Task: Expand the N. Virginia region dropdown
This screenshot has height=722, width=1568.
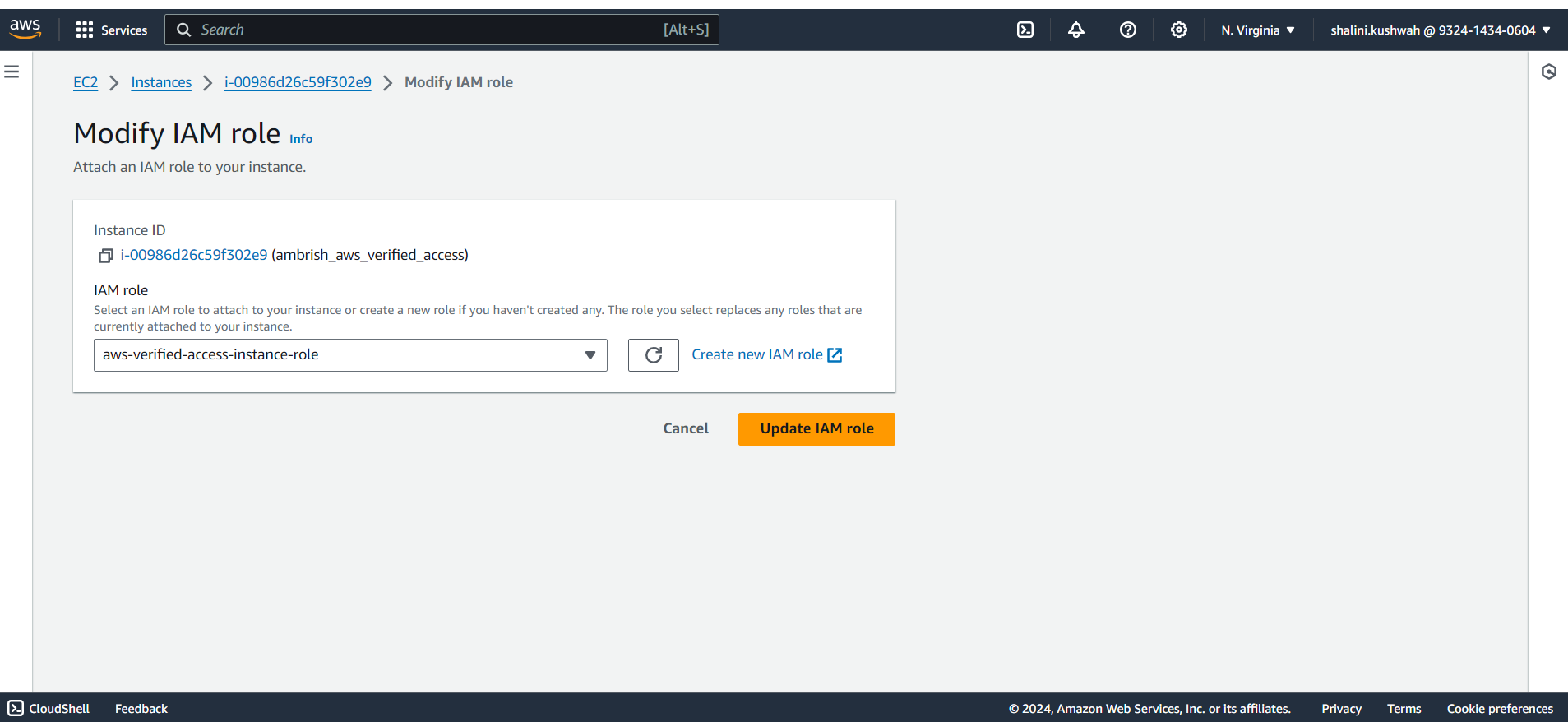Action: tap(1258, 30)
